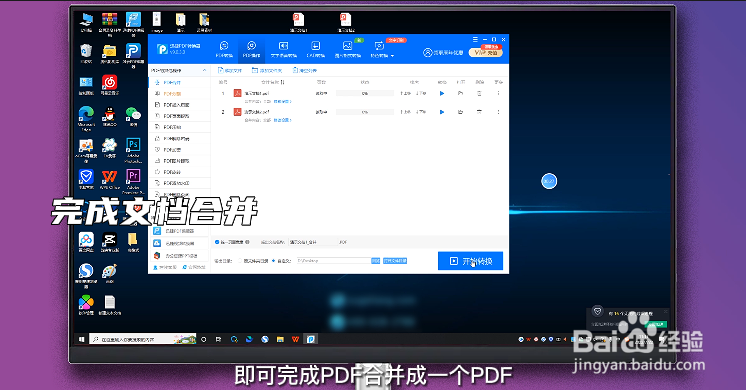Open the Recycle Bin desktop icon

click(86, 53)
